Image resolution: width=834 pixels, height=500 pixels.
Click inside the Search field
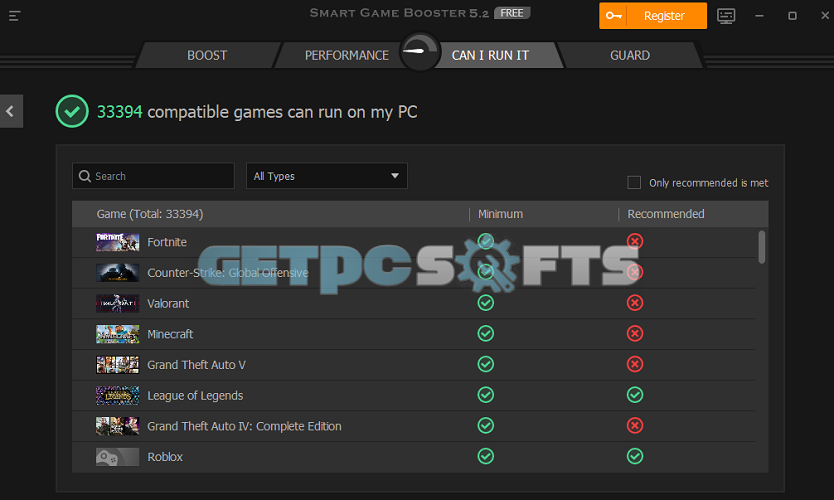153,176
